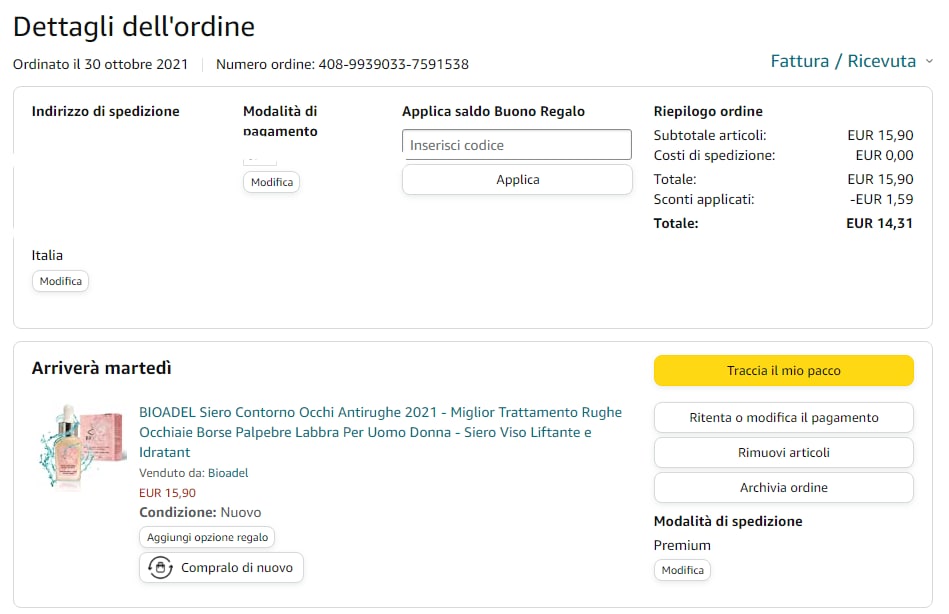Click Modifica under Premium shipping method

(x=682, y=570)
